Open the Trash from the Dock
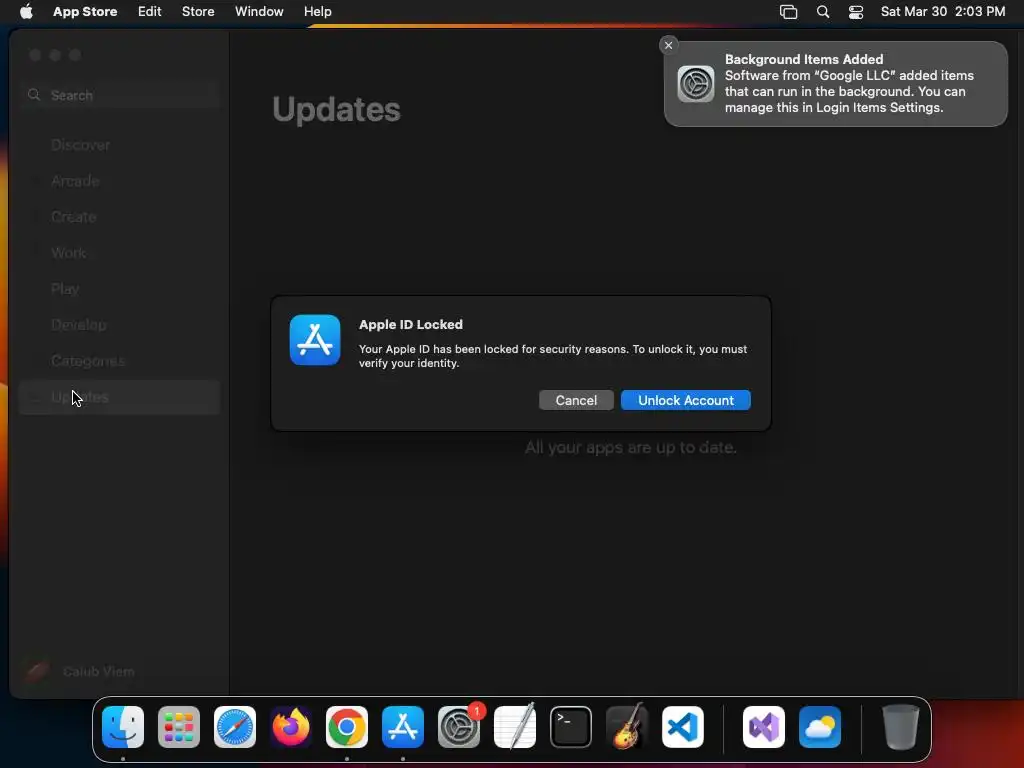Screen dimensions: 1024x768 [x=901, y=727]
